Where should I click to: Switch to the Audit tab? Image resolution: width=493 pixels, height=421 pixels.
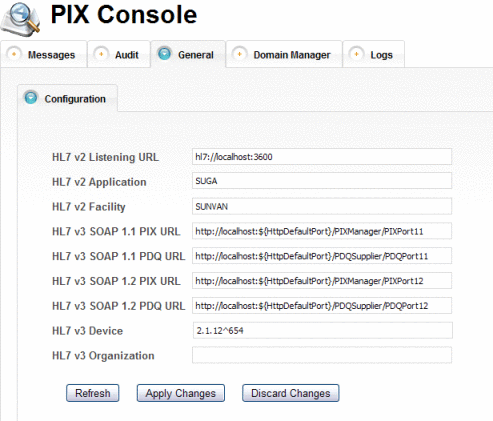[x=119, y=54]
